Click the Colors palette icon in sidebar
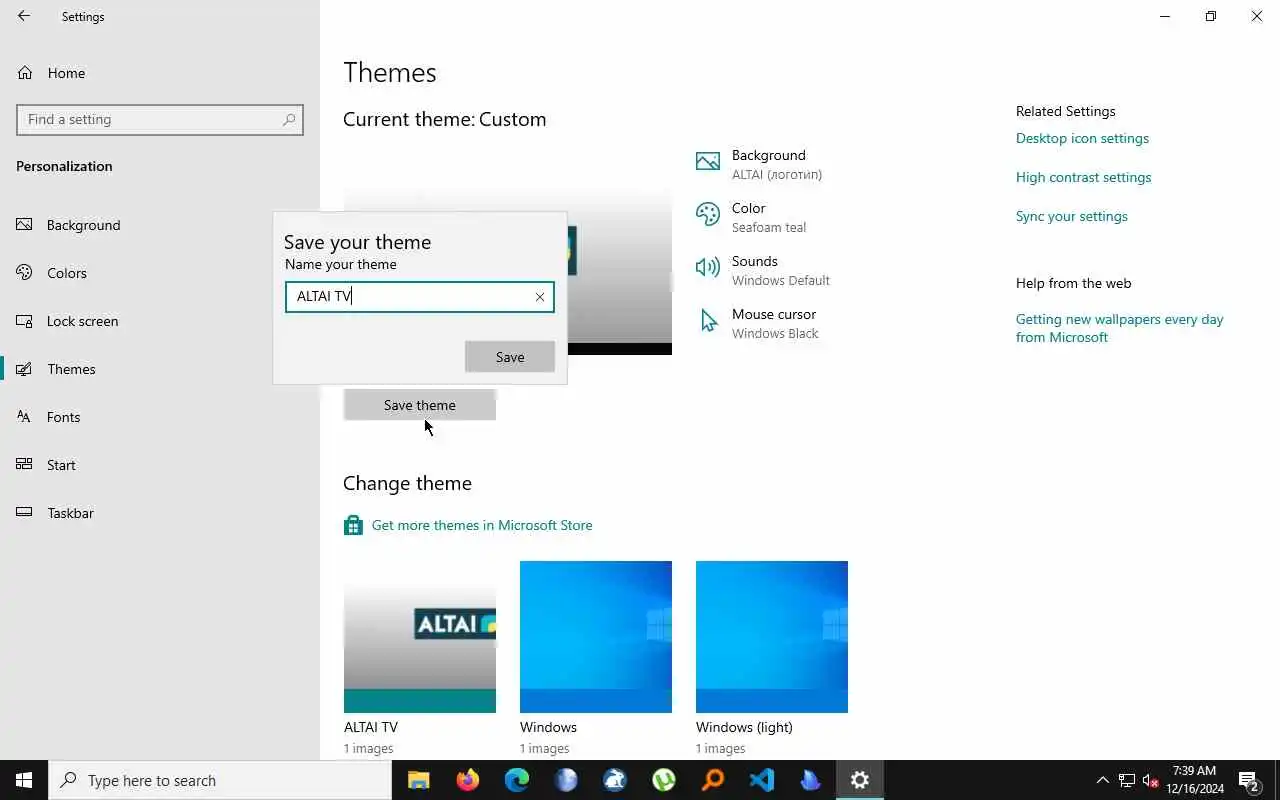 (24, 273)
